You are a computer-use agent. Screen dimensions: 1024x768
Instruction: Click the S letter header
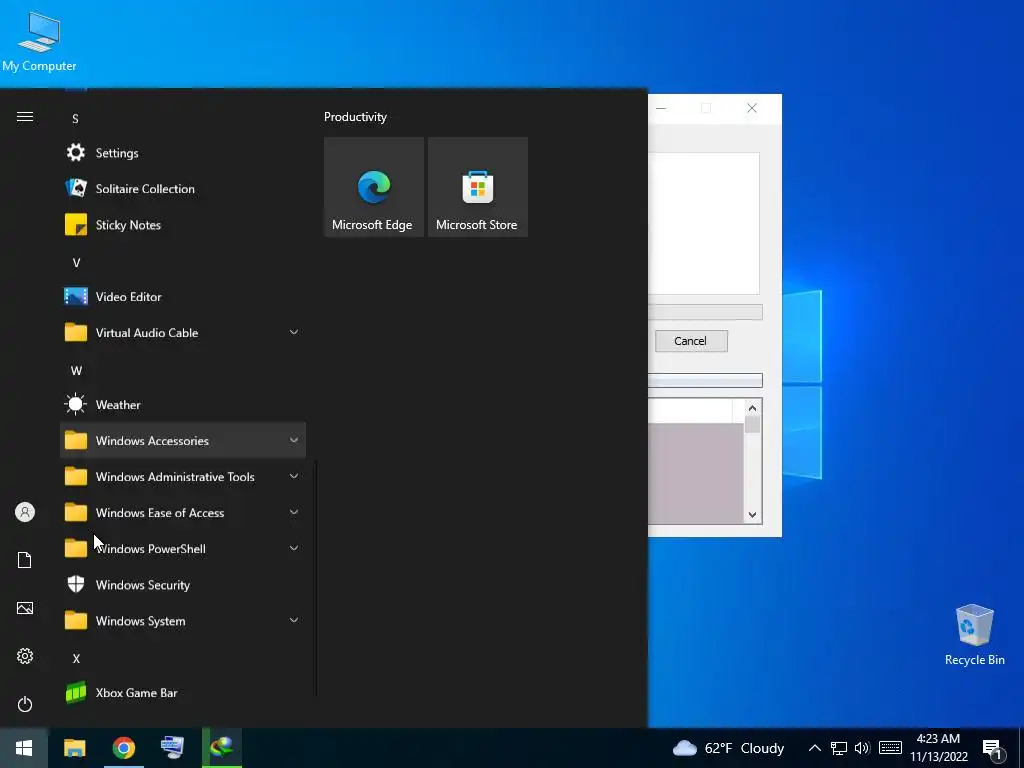point(76,119)
